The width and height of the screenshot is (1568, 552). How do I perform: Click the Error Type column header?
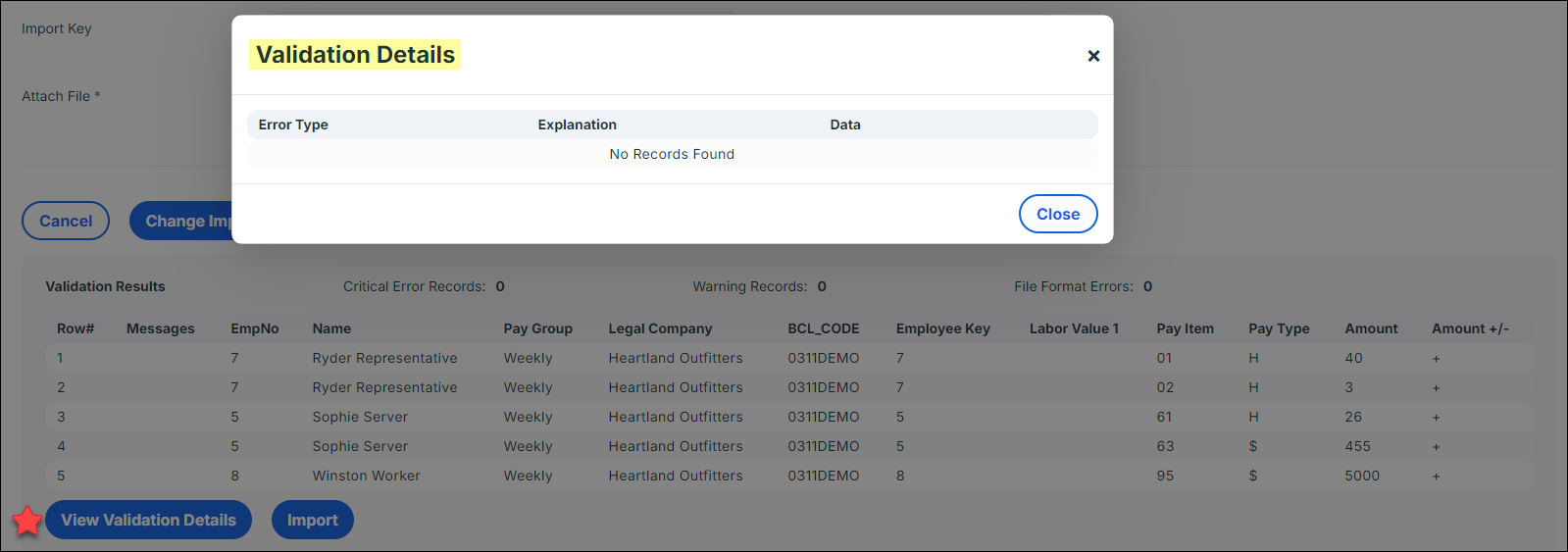293,125
